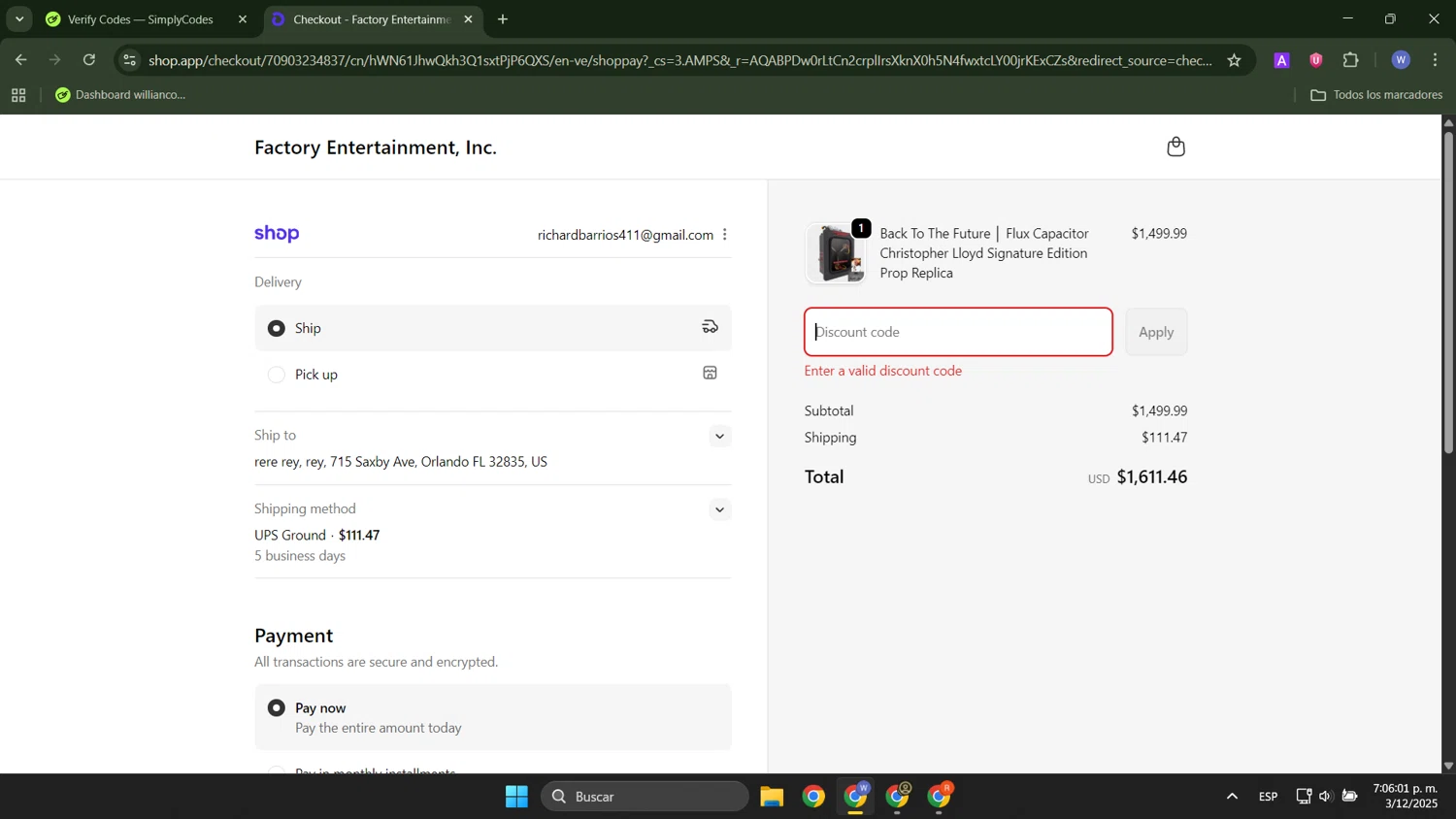Click the Enter a valid discount code error
This screenshot has height=819, width=1456.
point(883,371)
